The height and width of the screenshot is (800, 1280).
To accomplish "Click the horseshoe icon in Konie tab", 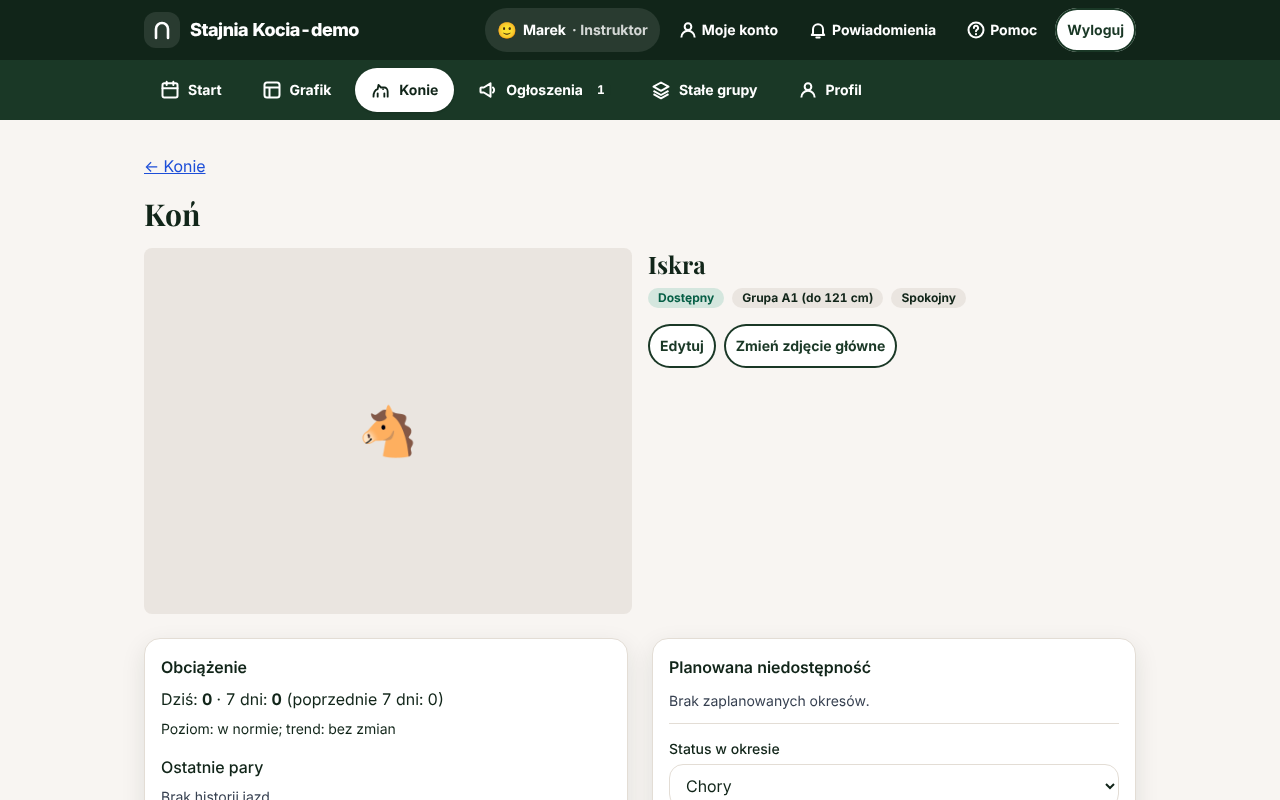I will pyautogui.click(x=381, y=90).
